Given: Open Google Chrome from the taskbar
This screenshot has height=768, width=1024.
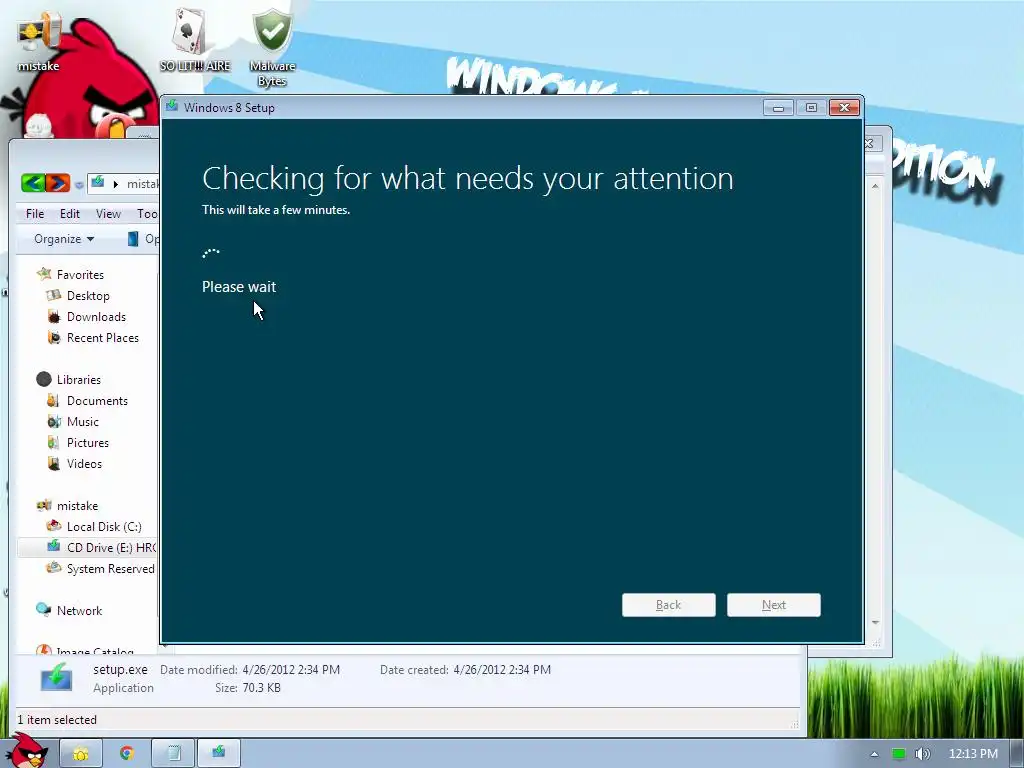Looking at the screenshot, I should point(127,753).
